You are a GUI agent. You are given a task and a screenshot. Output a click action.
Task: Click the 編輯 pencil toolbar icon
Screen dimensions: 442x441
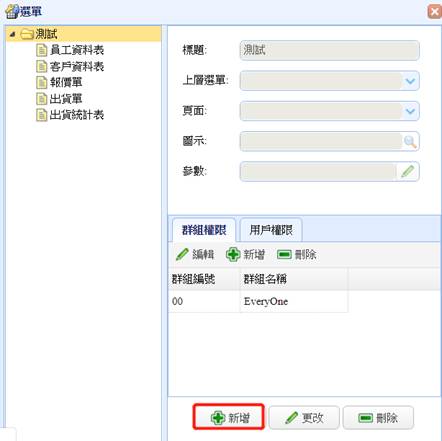182,255
